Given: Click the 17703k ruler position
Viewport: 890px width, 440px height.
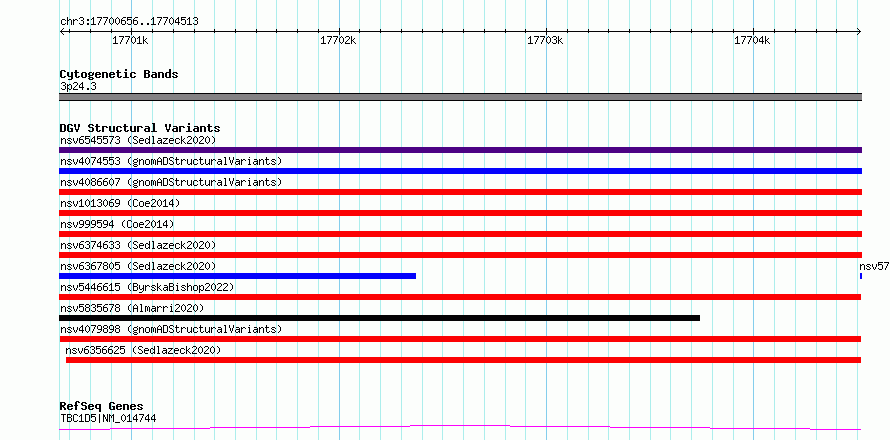Looking at the screenshot, I should tap(545, 40).
